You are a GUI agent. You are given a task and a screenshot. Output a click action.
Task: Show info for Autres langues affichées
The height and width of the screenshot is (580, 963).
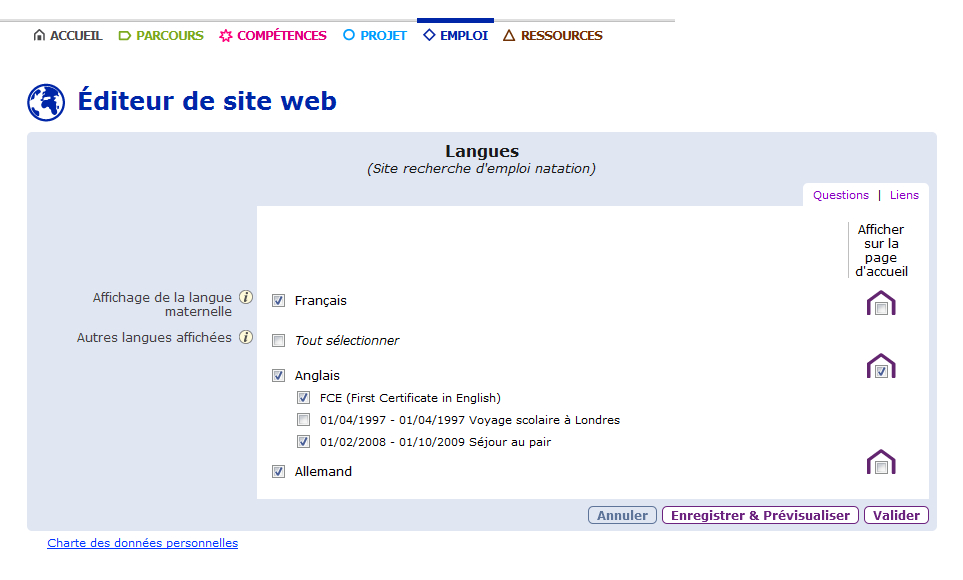point(246,337)
